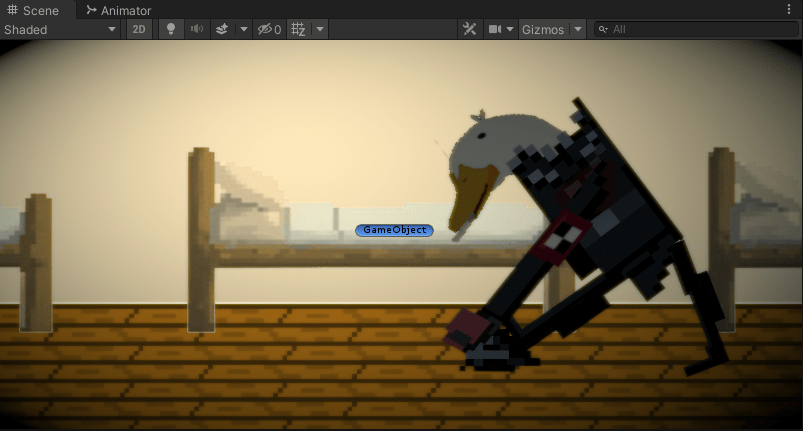Image resolution: width=803 pixels, height=431 pixels.
Task: Expand the camera settings dropdown arrow
Action: coord(510,29)
